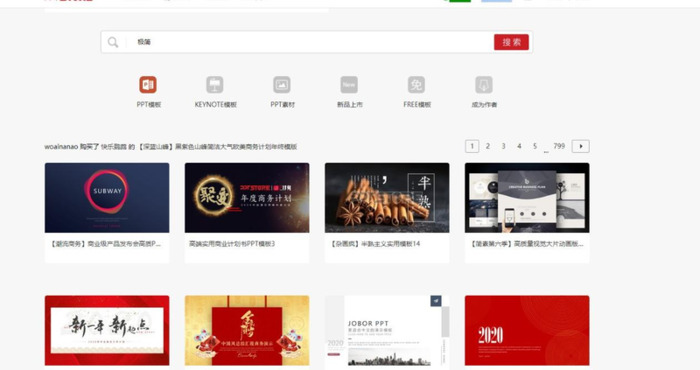Open the red 2020 template thumbnail

[x=527, y=330]
